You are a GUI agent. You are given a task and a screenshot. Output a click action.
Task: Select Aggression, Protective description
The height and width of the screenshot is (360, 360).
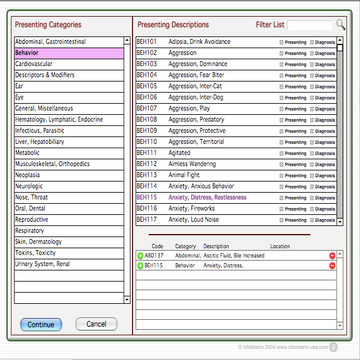[197, 131]
